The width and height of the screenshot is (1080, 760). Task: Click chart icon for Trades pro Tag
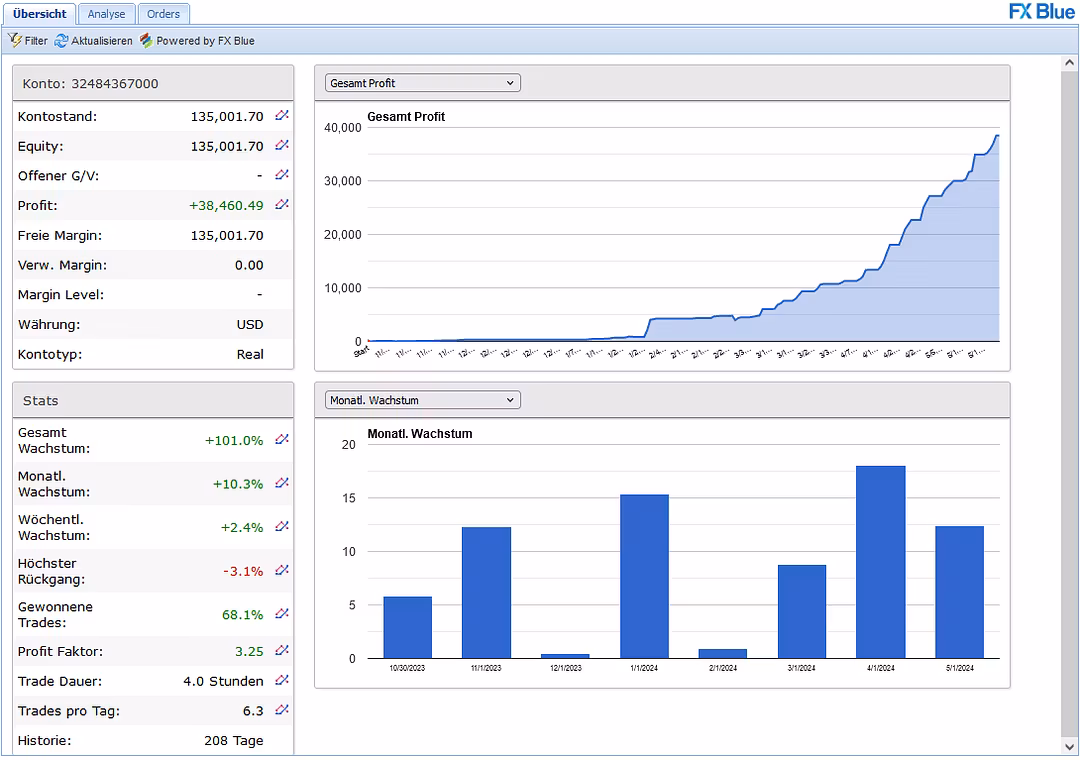coord(282,710)
